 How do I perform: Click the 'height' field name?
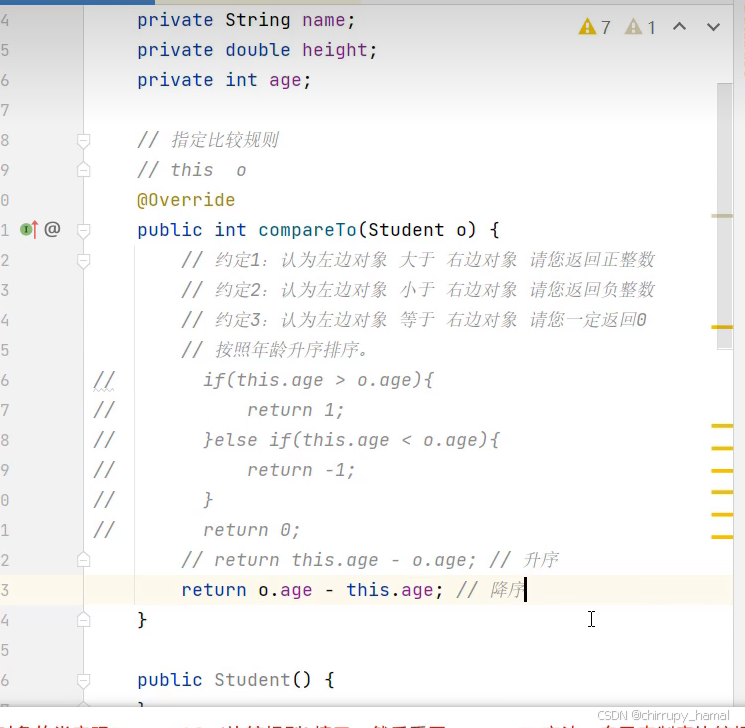[335, 50]
